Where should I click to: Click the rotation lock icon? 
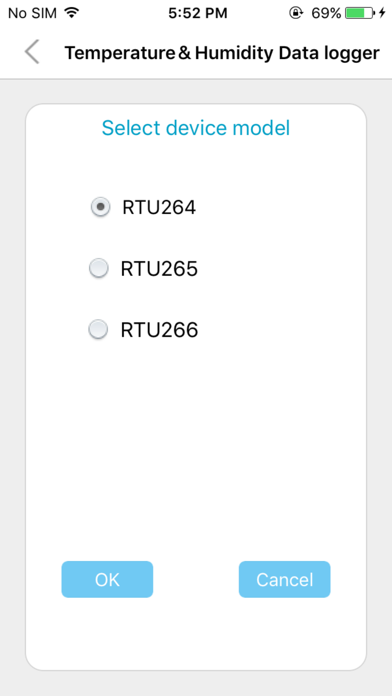pyautogui.click(x=296, y=13)
